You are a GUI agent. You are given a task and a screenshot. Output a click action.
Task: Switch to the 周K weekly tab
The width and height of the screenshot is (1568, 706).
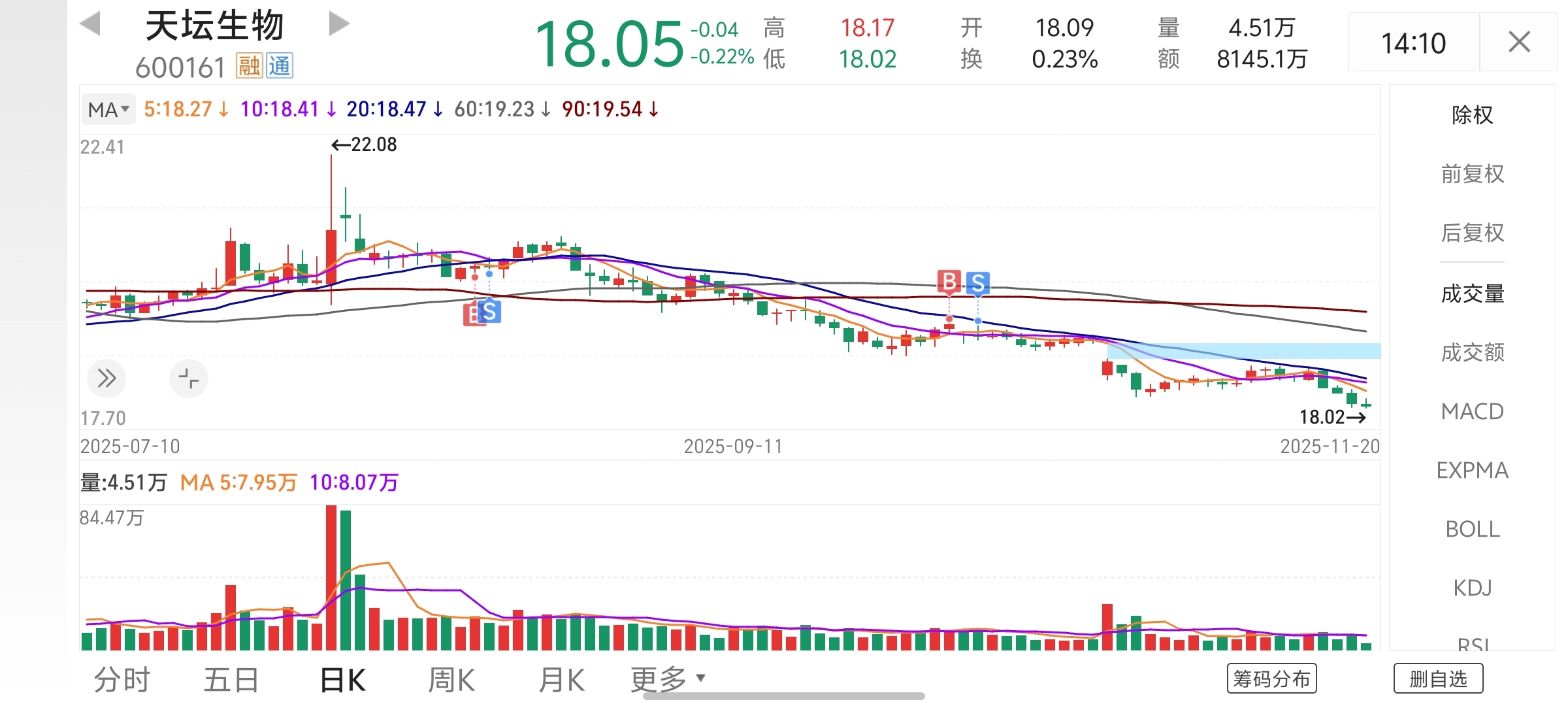(x=451, y=680)
